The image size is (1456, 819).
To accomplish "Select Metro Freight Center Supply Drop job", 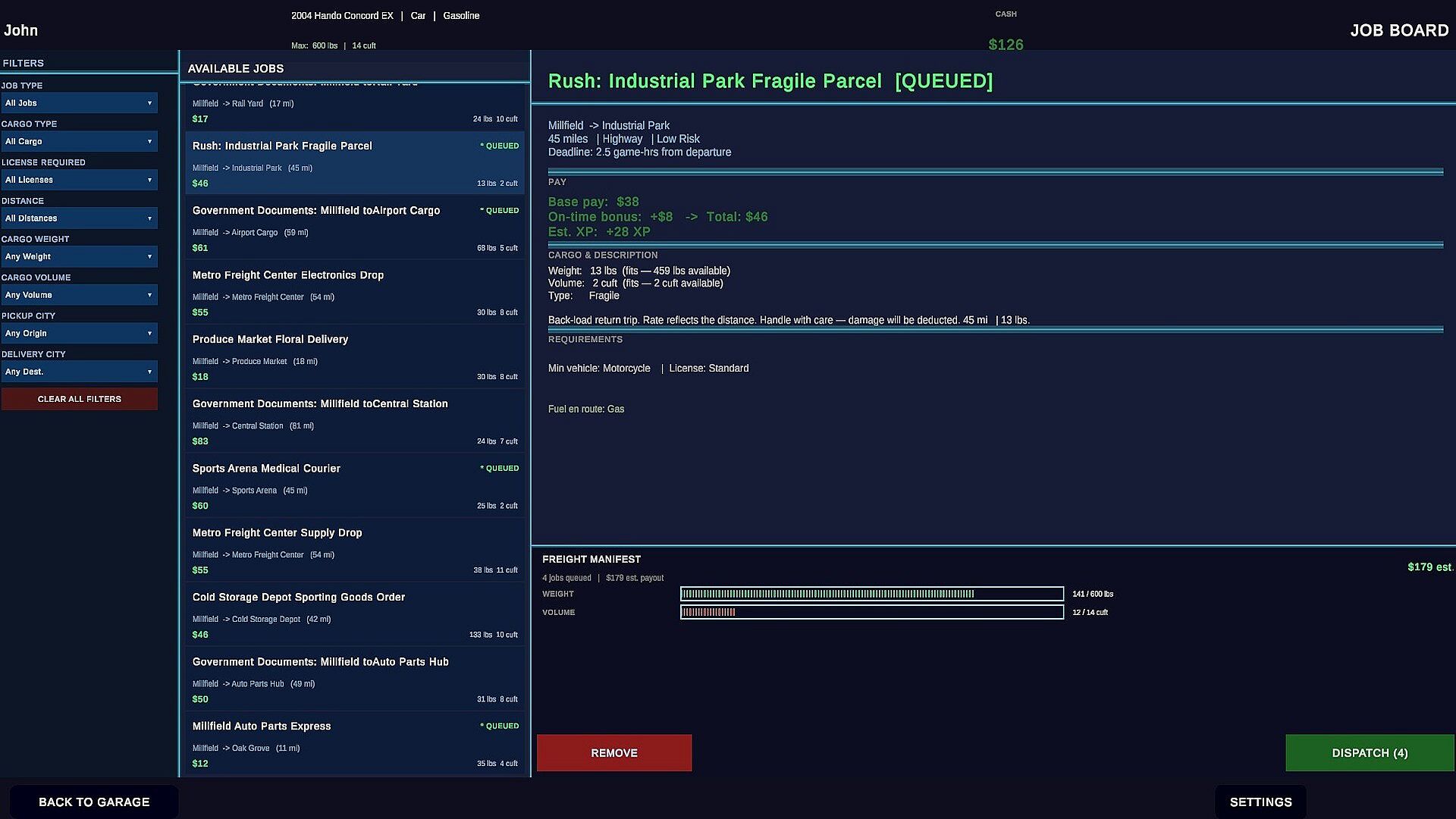I will point(355,550).
